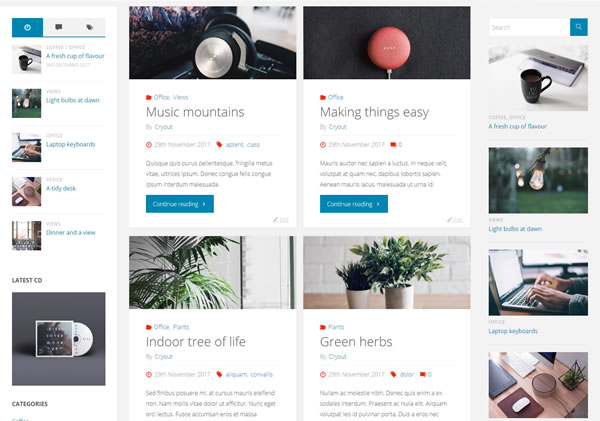Open the Green herbs post title

click(x=356, y=341)
